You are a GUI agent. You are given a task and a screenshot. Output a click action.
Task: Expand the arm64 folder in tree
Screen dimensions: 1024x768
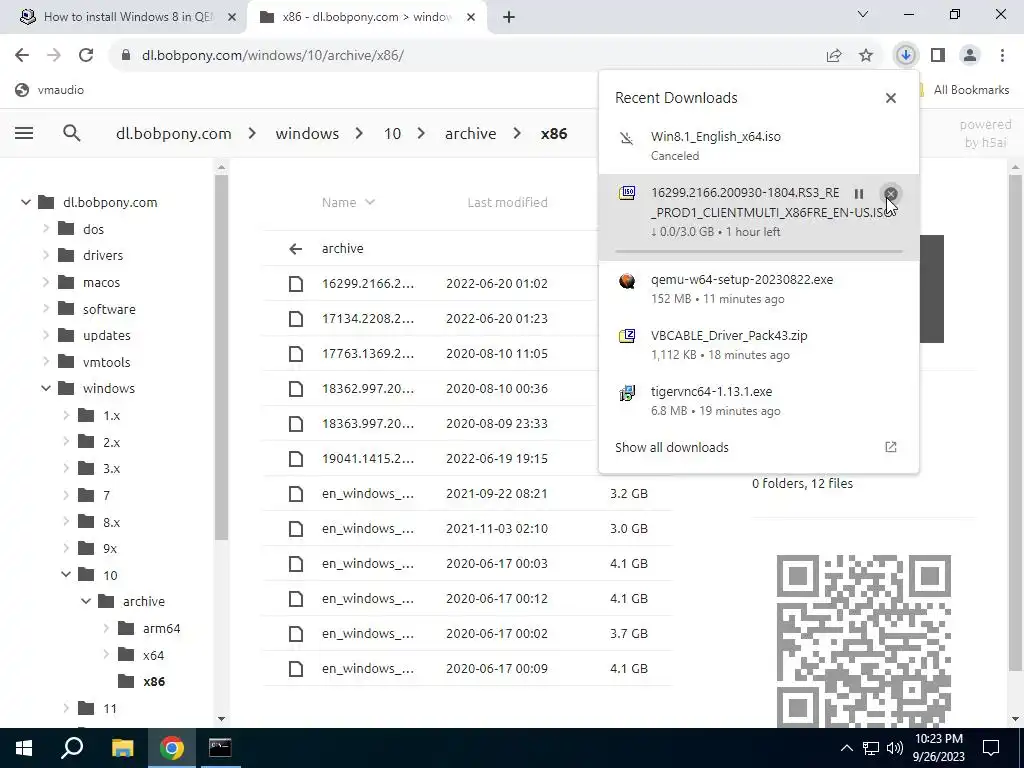pos(106,628)
